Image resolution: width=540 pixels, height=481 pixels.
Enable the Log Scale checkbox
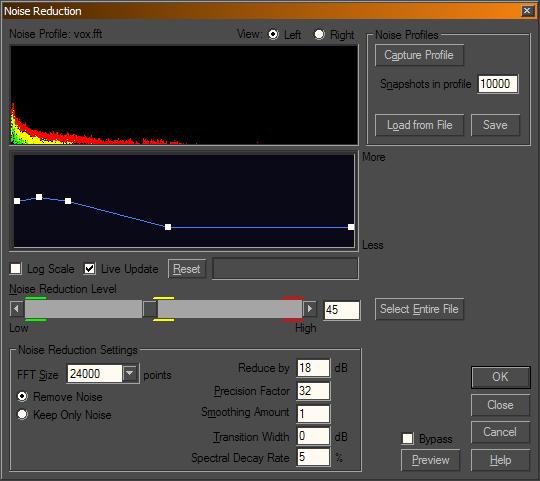click(x=15, y=269)
